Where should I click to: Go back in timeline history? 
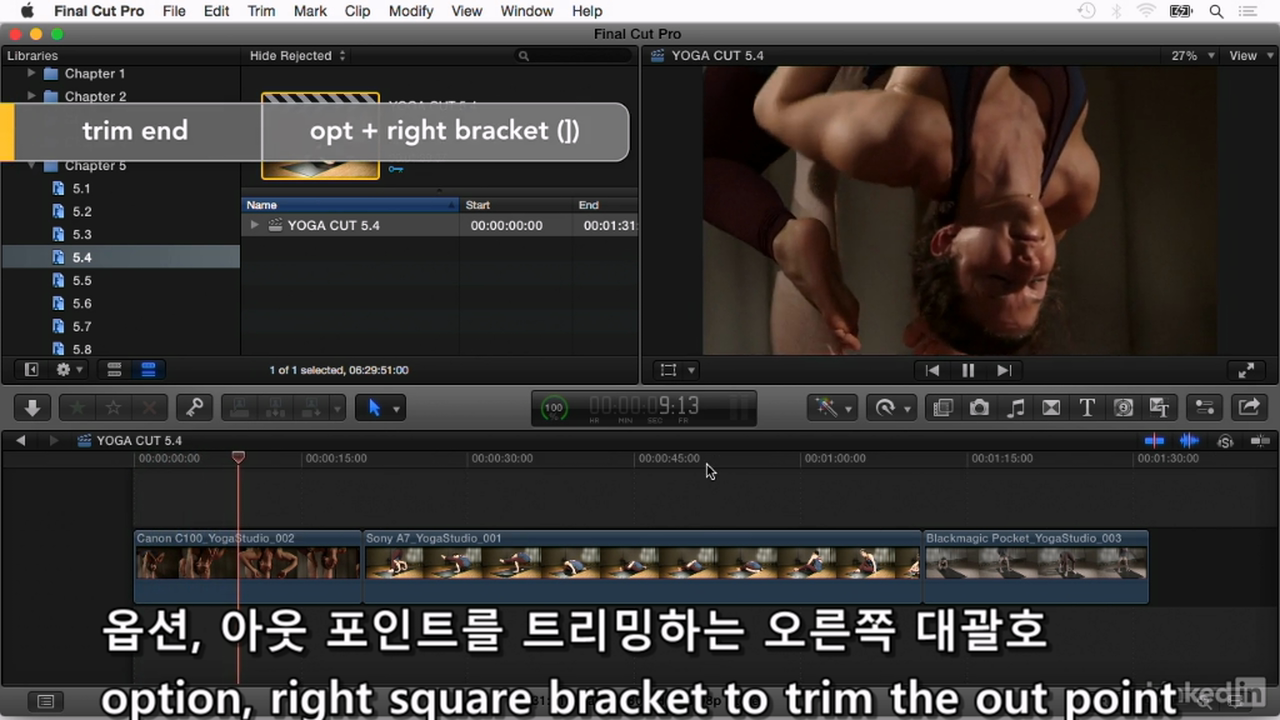coord(20,441)
